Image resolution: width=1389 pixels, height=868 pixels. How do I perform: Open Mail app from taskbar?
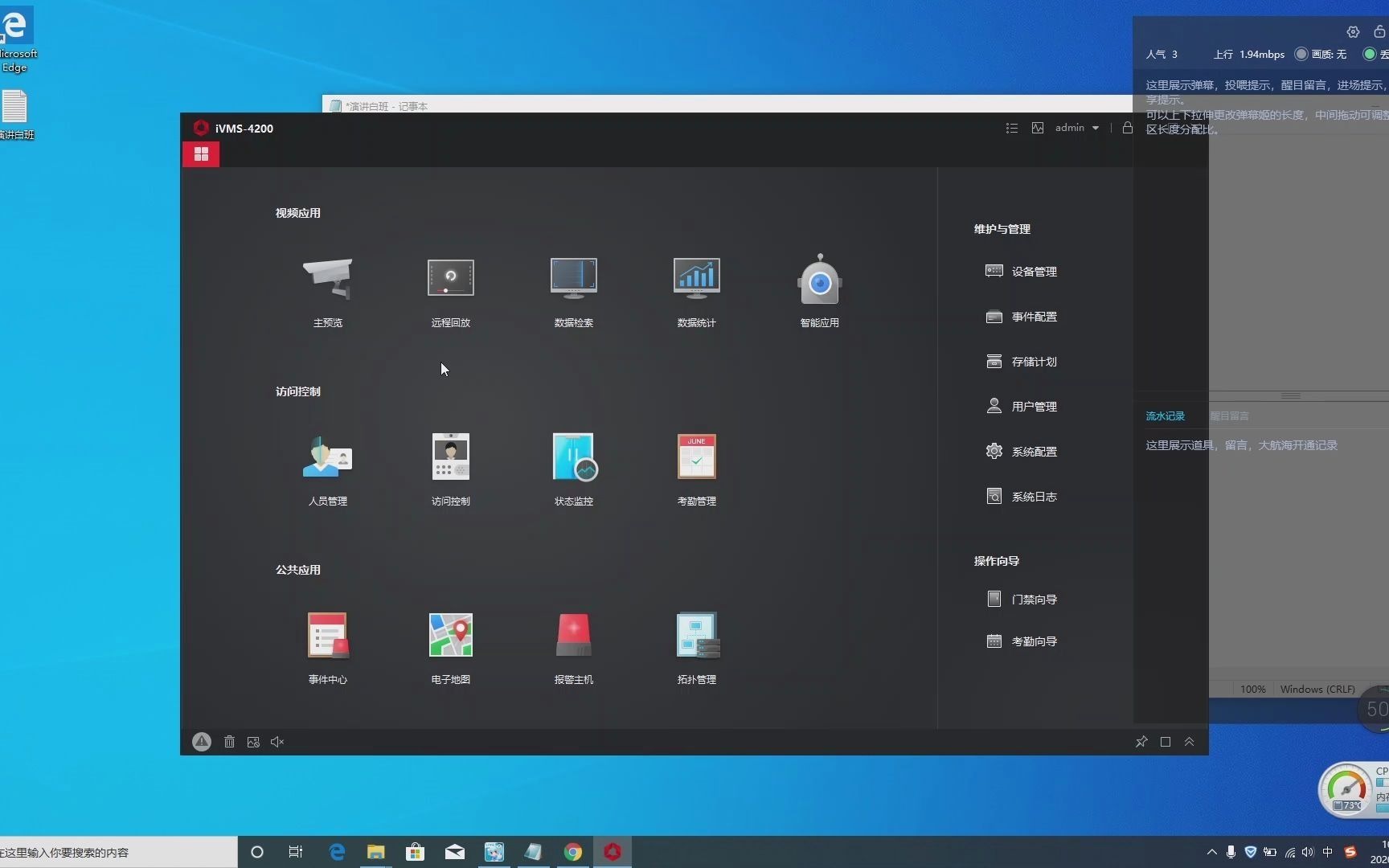point(454,852)
